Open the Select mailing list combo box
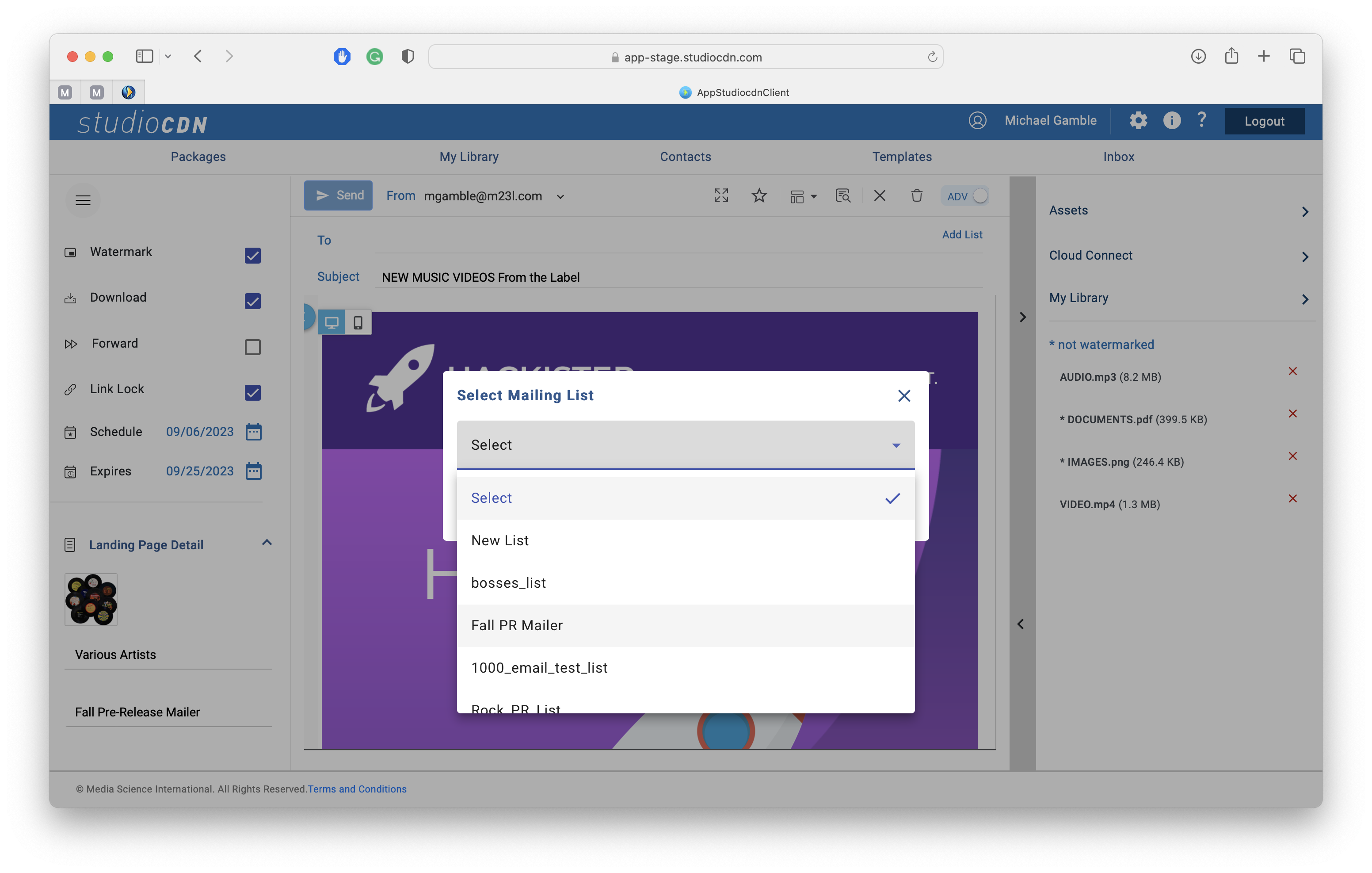The height and width of the screenshot is (873, 1372). (x=686, y=445)
